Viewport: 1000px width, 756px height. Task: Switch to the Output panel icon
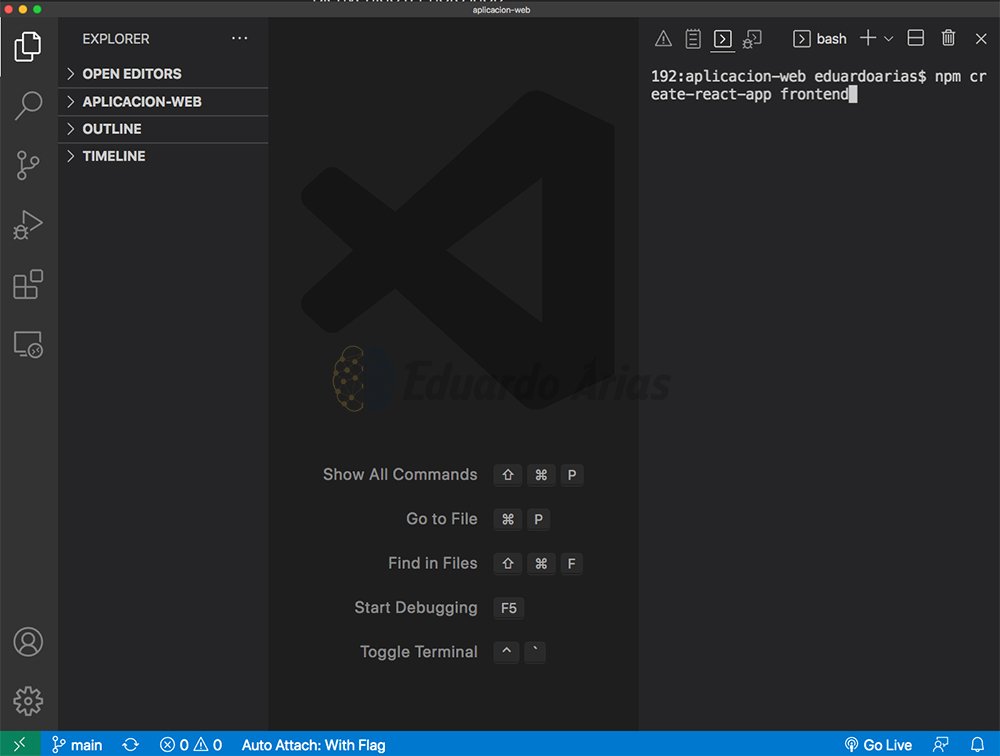(693, 39)
